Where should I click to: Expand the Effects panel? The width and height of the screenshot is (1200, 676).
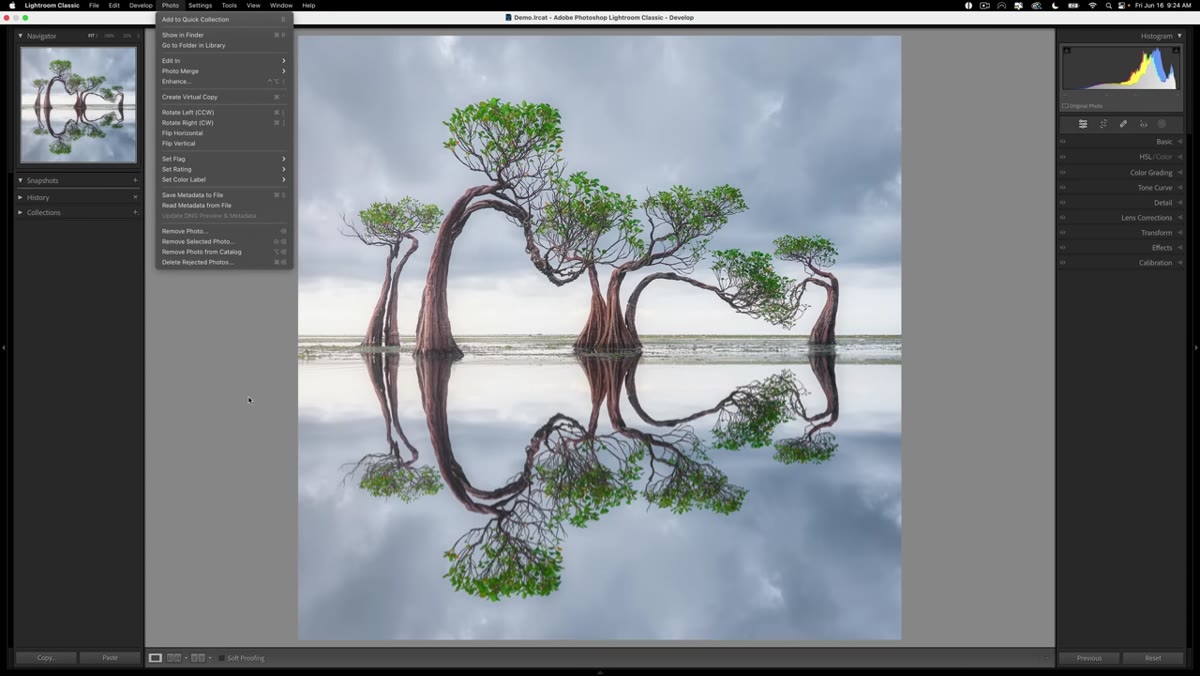click(1180, 247)
